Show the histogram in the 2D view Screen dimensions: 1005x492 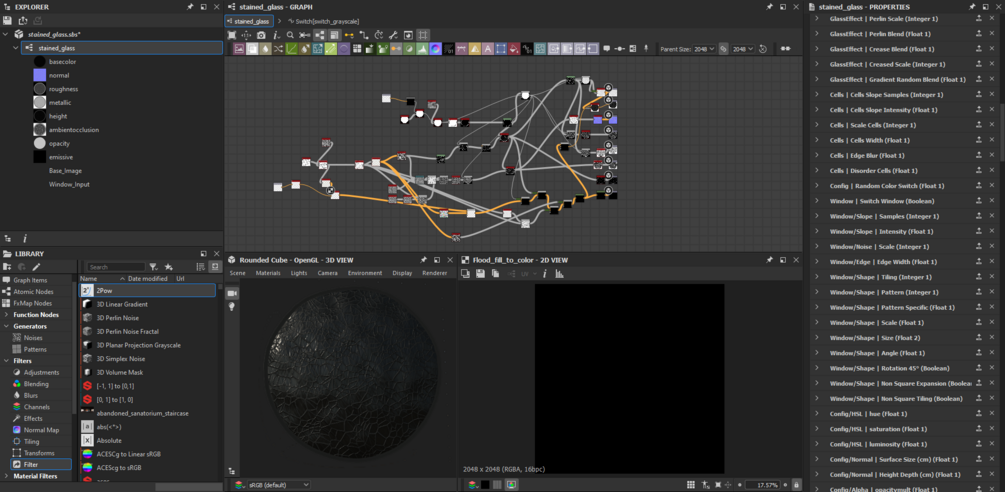[559, 273]
